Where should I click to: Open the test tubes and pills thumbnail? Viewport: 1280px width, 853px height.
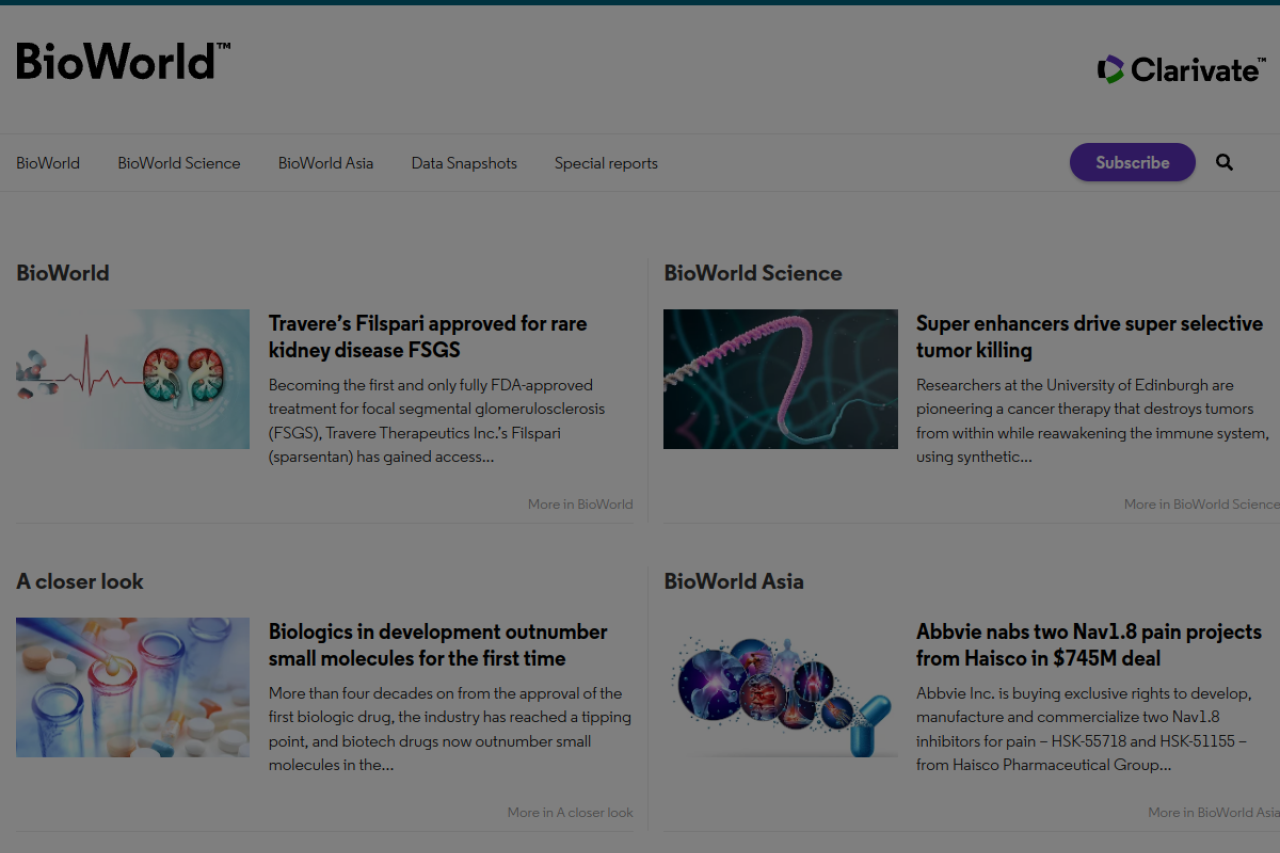[x=133, y=687]
